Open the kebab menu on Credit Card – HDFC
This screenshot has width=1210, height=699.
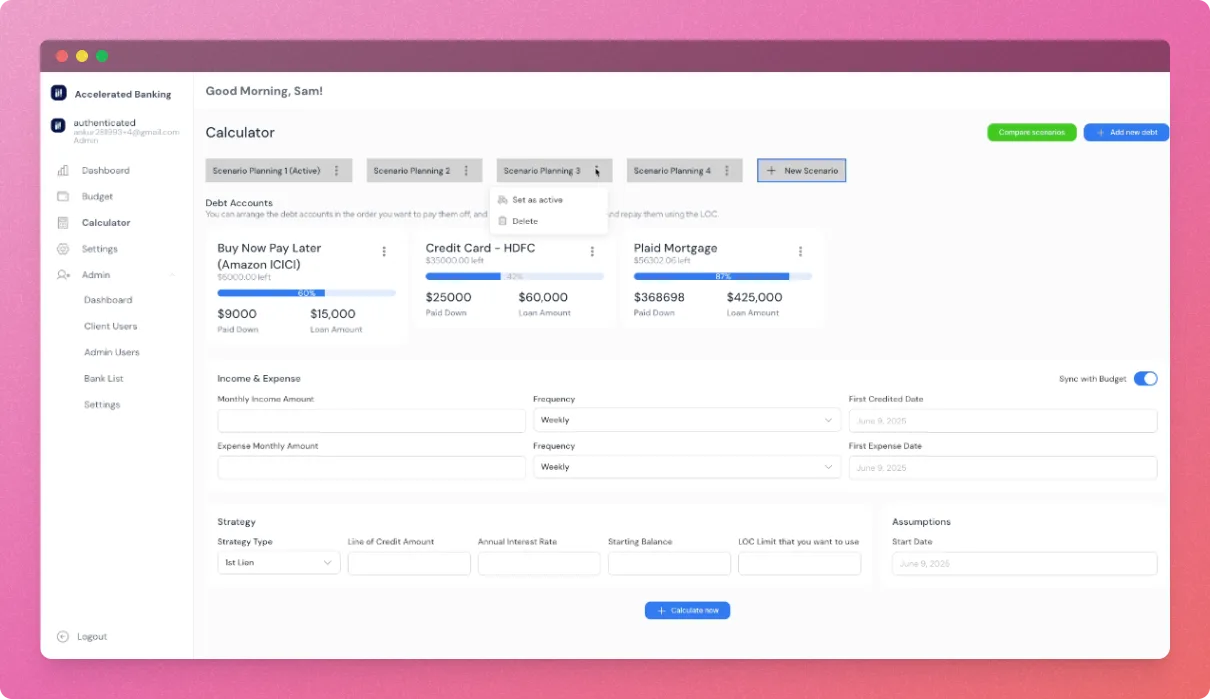[592, 251]
